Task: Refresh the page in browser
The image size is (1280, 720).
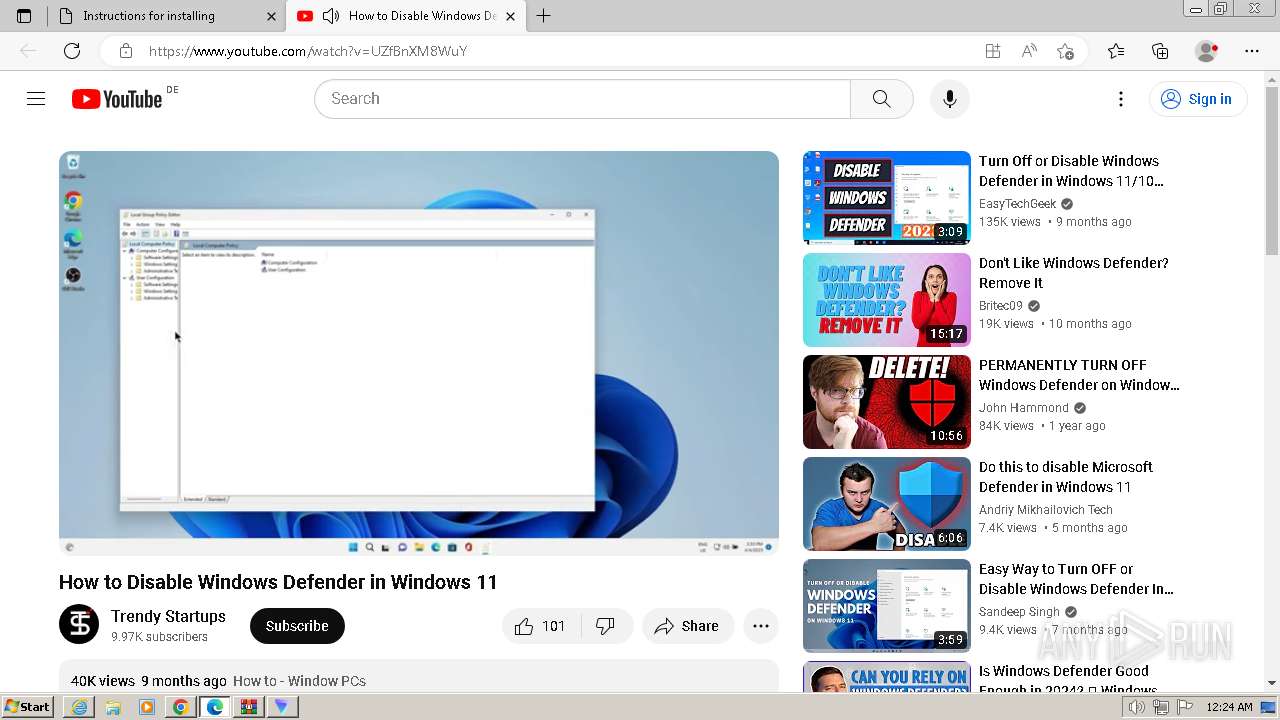Action: [72, 51]
